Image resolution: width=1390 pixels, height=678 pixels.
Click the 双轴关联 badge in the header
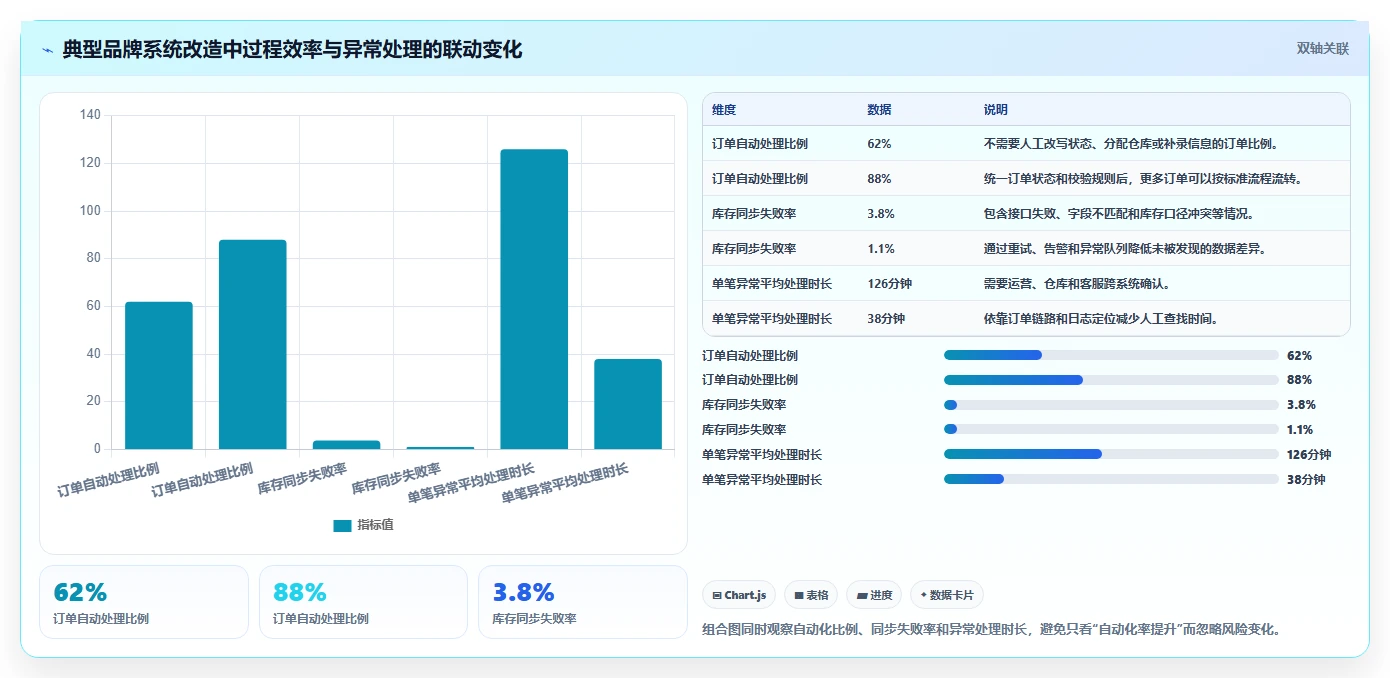coord(1323,49)
